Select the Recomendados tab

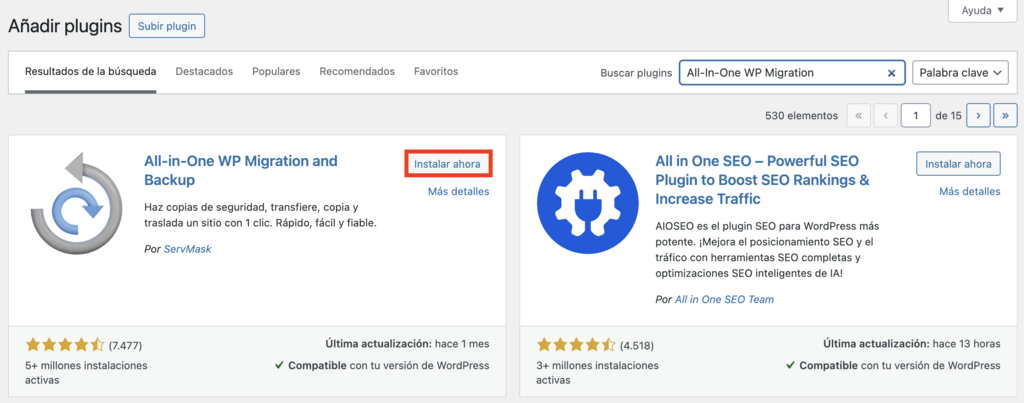357,72
